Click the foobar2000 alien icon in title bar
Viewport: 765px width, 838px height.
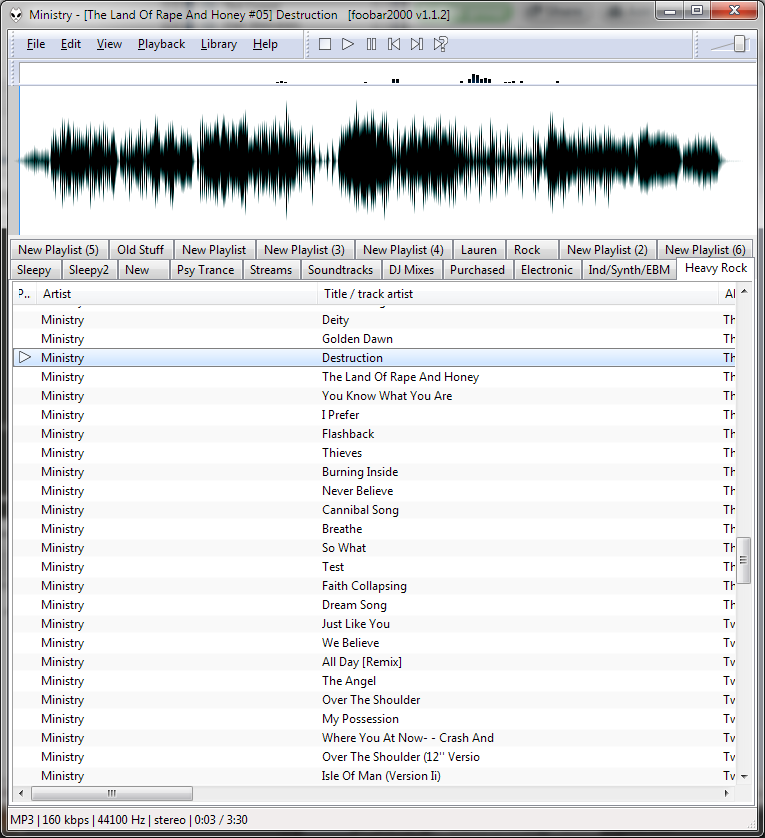(x=17, y=15)
